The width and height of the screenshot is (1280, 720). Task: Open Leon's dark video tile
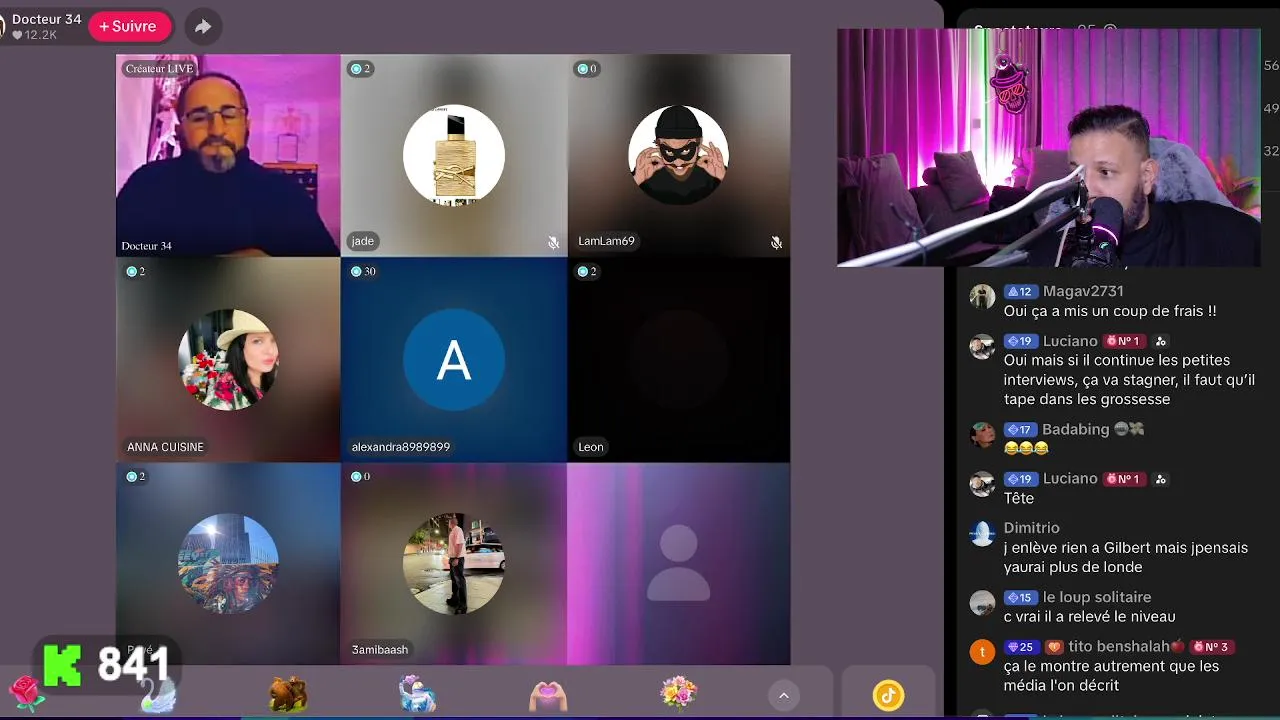(678, 360)
